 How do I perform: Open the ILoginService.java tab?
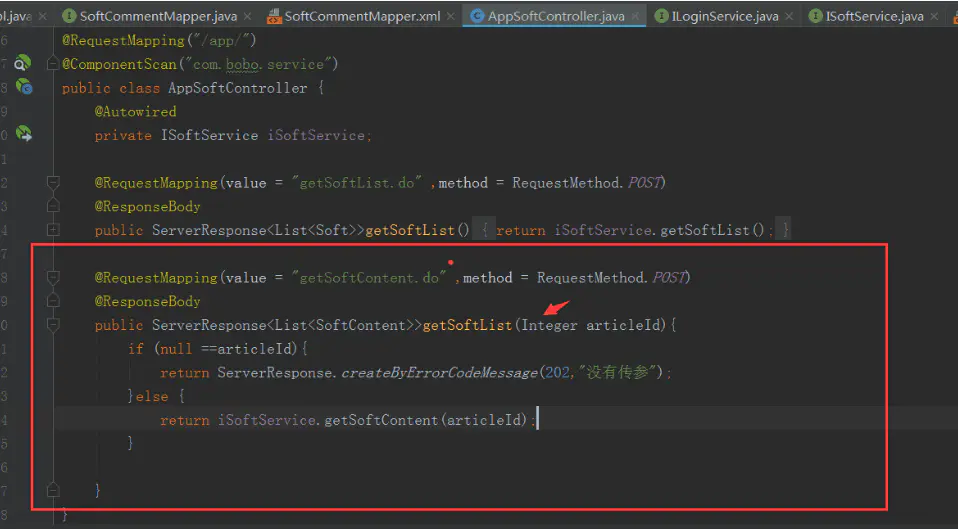(725, 16)
